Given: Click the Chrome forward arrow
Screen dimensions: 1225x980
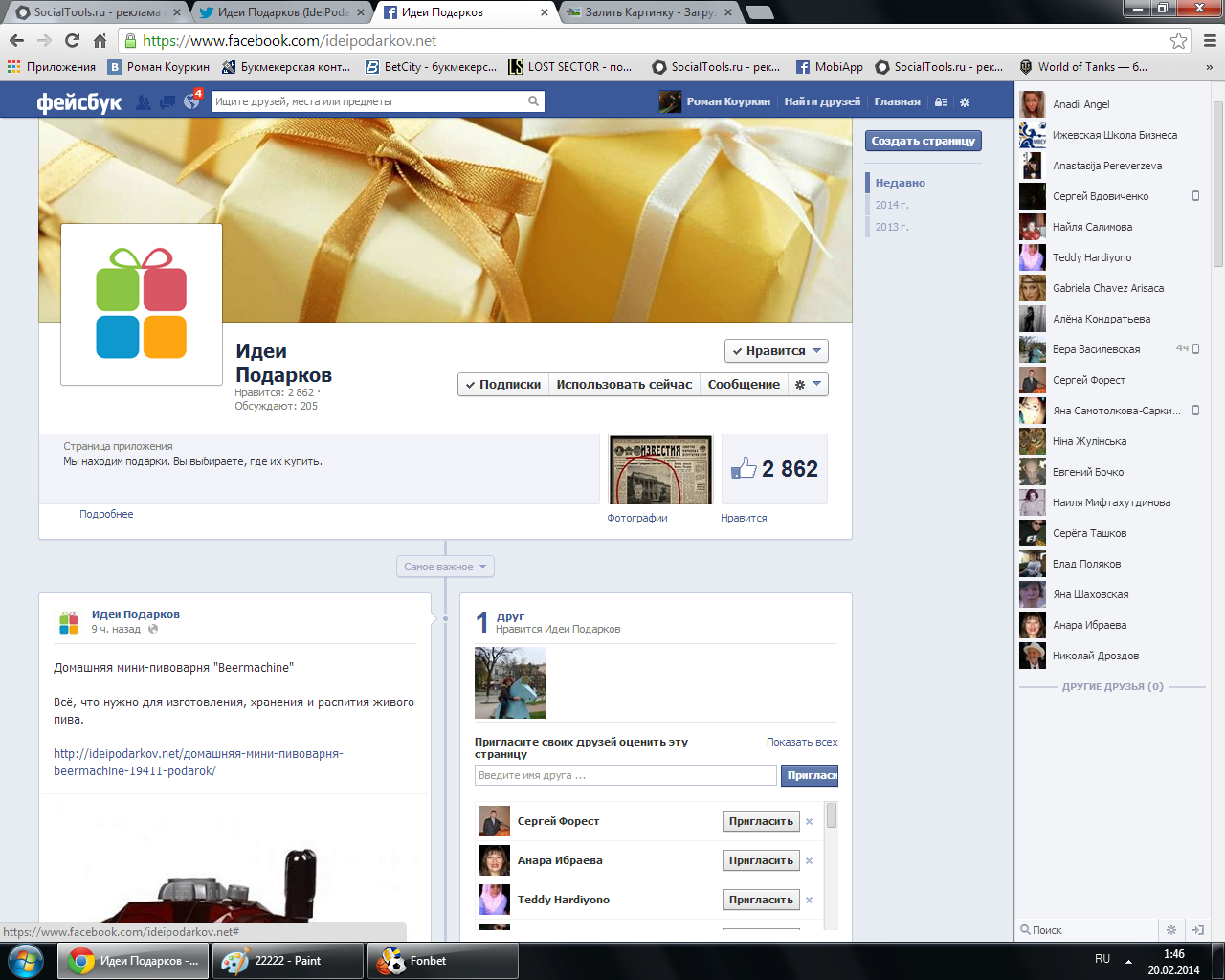Looking at the screenshot, I should click(44, 40).
